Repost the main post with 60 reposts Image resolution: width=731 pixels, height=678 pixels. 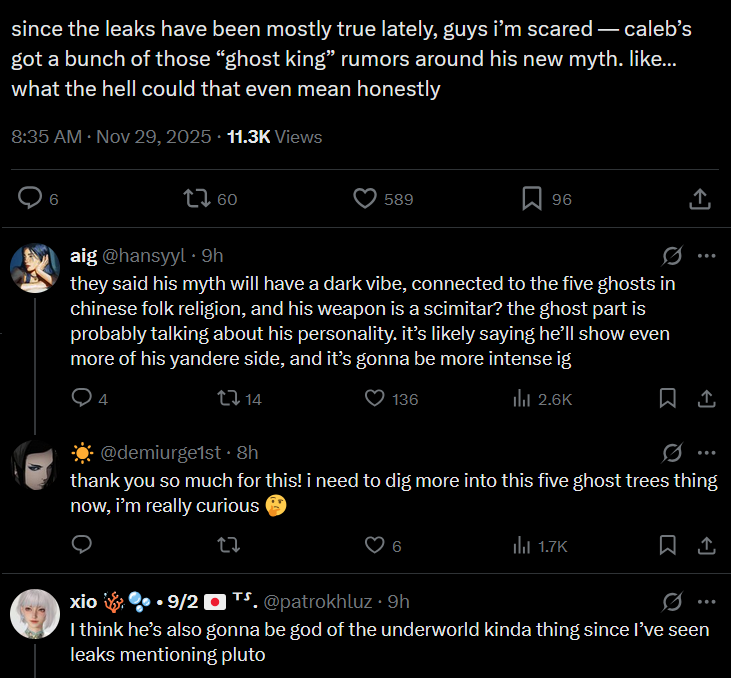(197, 199)
